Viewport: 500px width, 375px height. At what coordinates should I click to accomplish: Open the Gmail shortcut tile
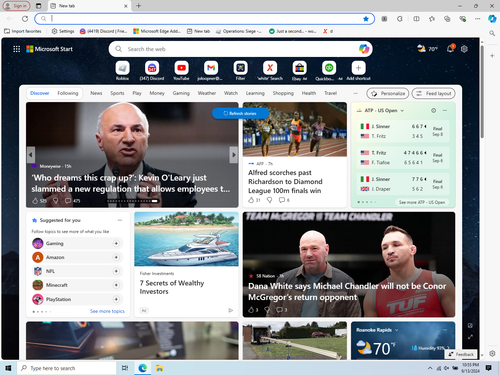click(211, 68)
